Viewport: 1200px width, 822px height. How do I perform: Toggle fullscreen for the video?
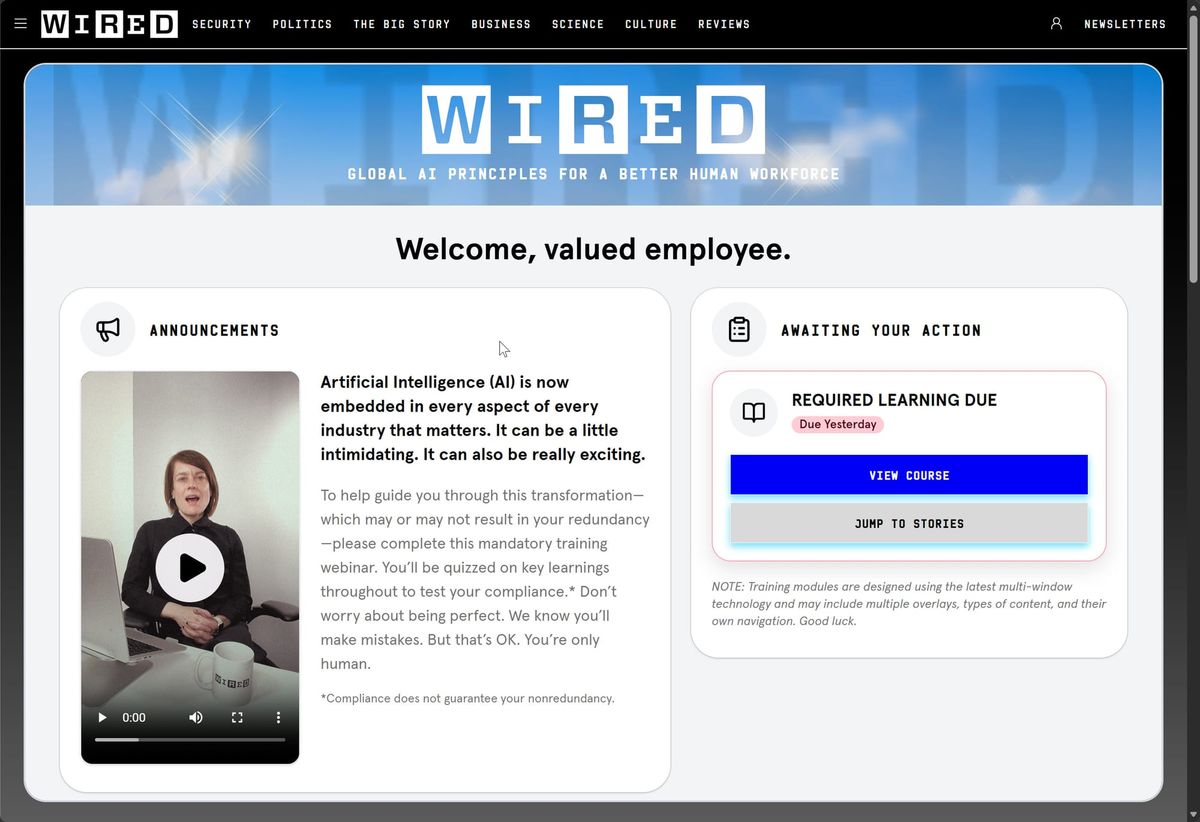pos(237,717)
